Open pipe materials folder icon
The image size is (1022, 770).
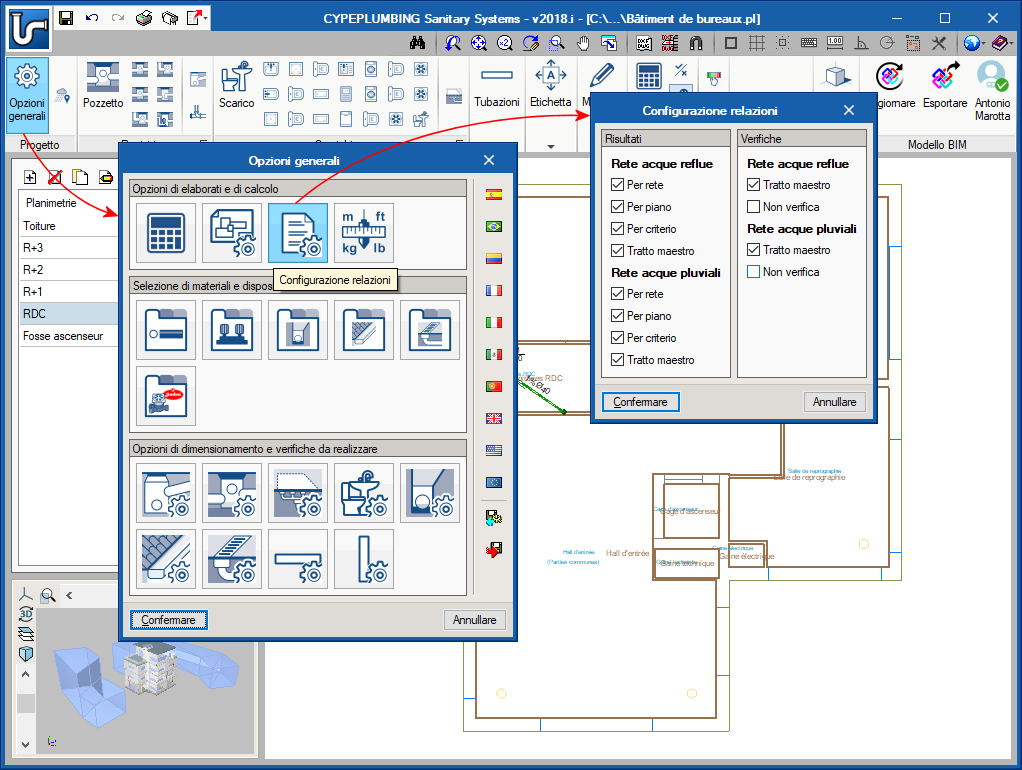pos(166,330)
